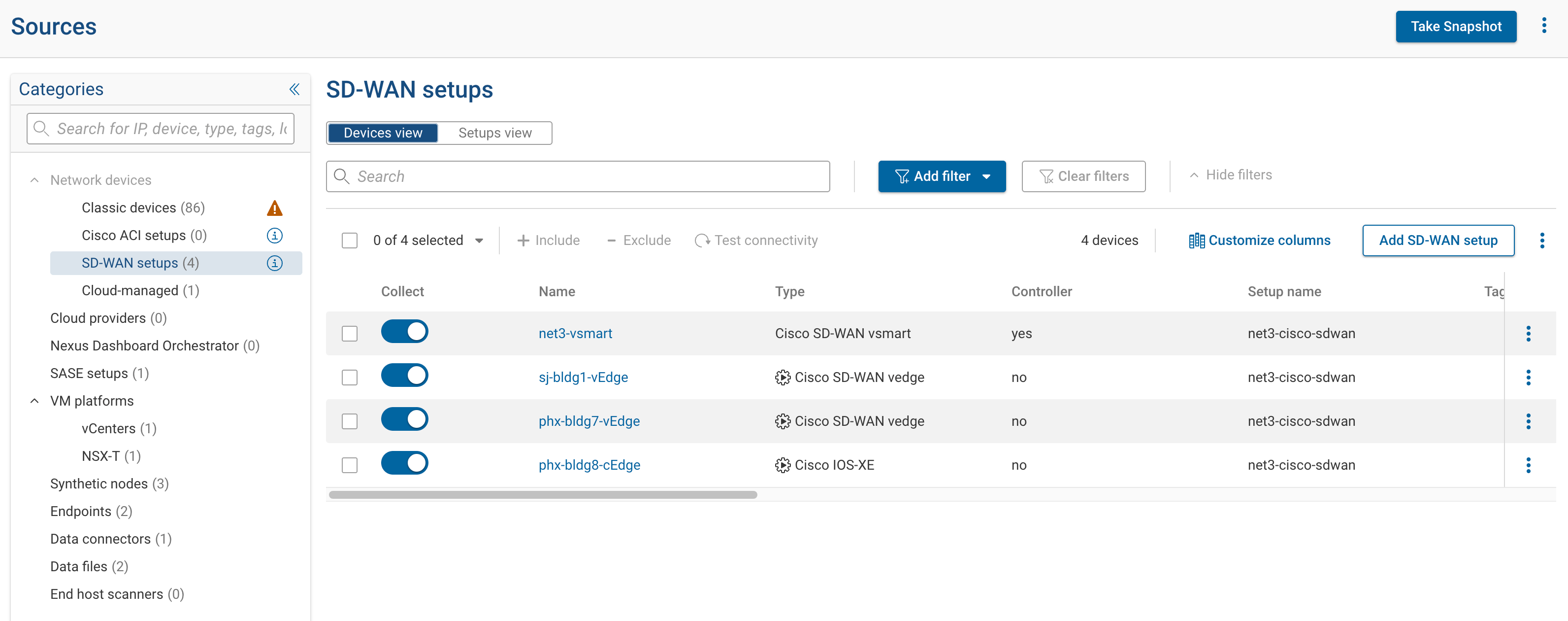Image resolution: width=1568 pixels, height=621 pixels.
Task: Click the gear icon in phx-bldg7-vEdge Type cell
Action: (782, 422)
